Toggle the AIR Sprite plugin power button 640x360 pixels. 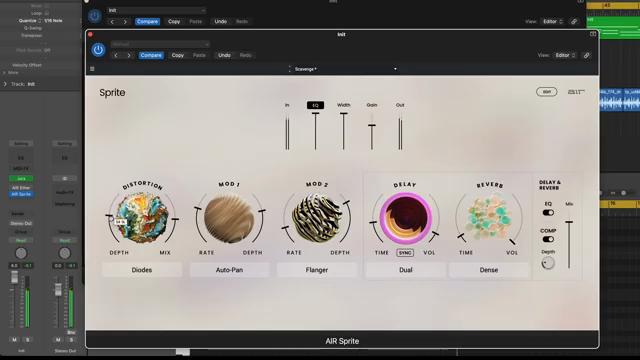point(98,50)
